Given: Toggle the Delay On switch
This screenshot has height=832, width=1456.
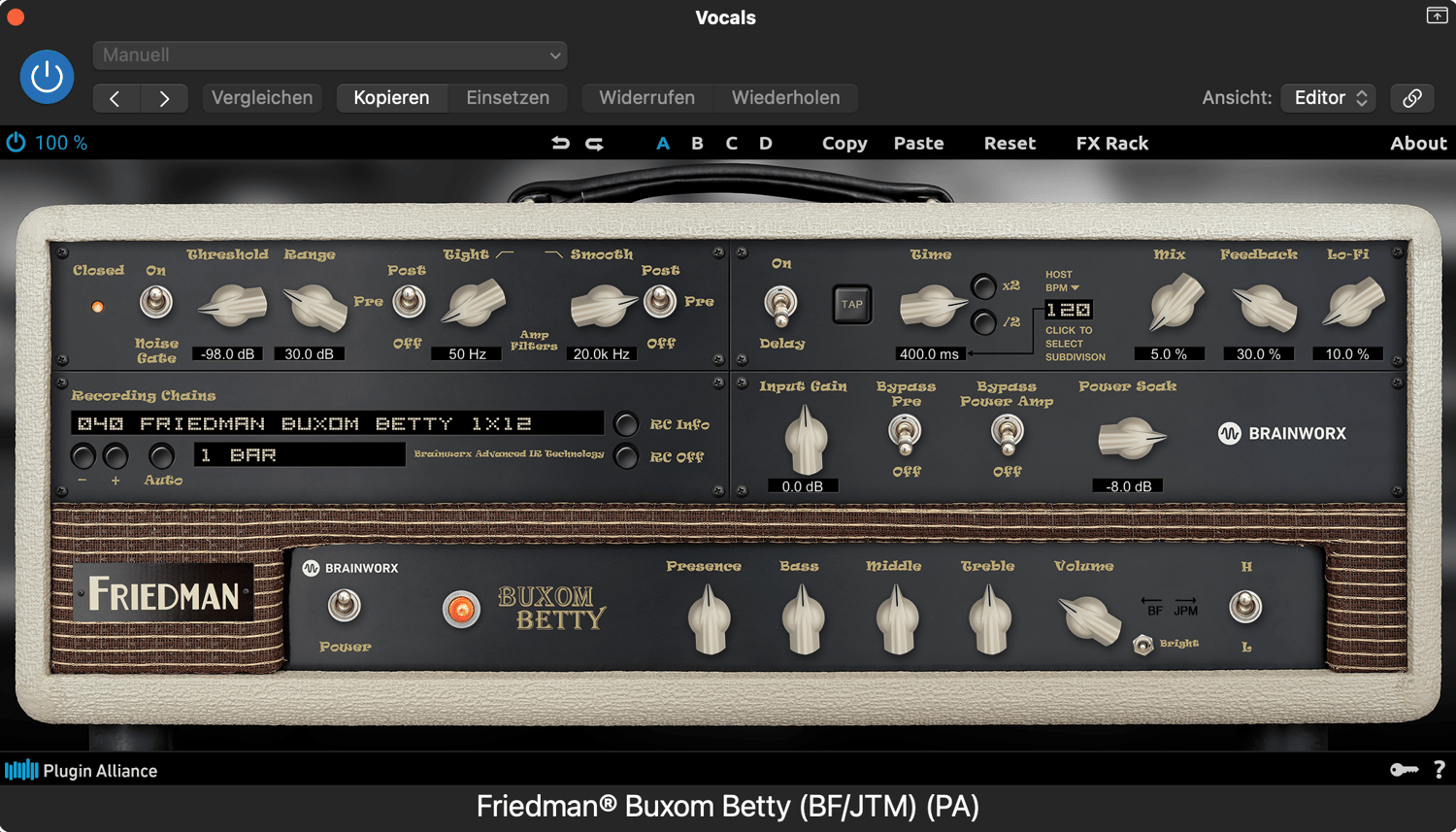Looking at the screenshot, I should pyautogui.click(x=780, y=304).
